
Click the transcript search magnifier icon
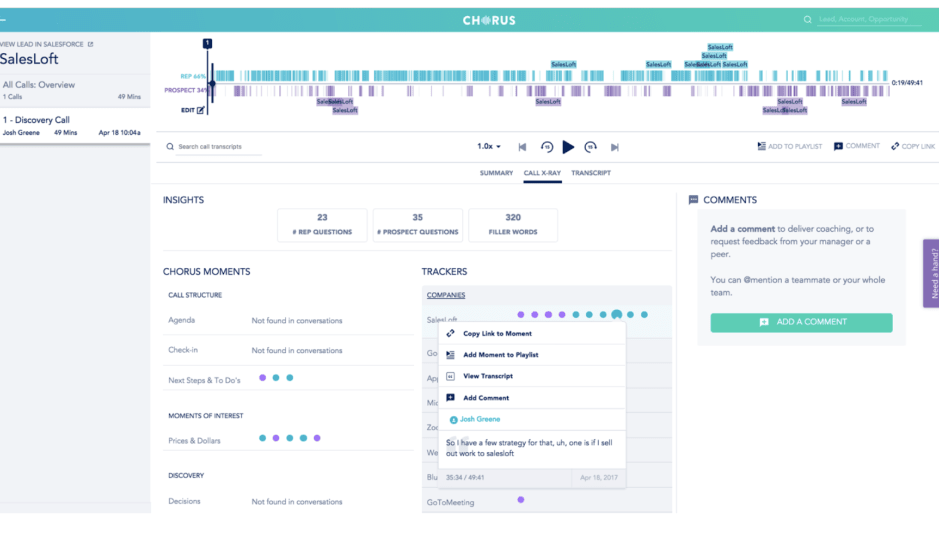(x=170, y=146)
